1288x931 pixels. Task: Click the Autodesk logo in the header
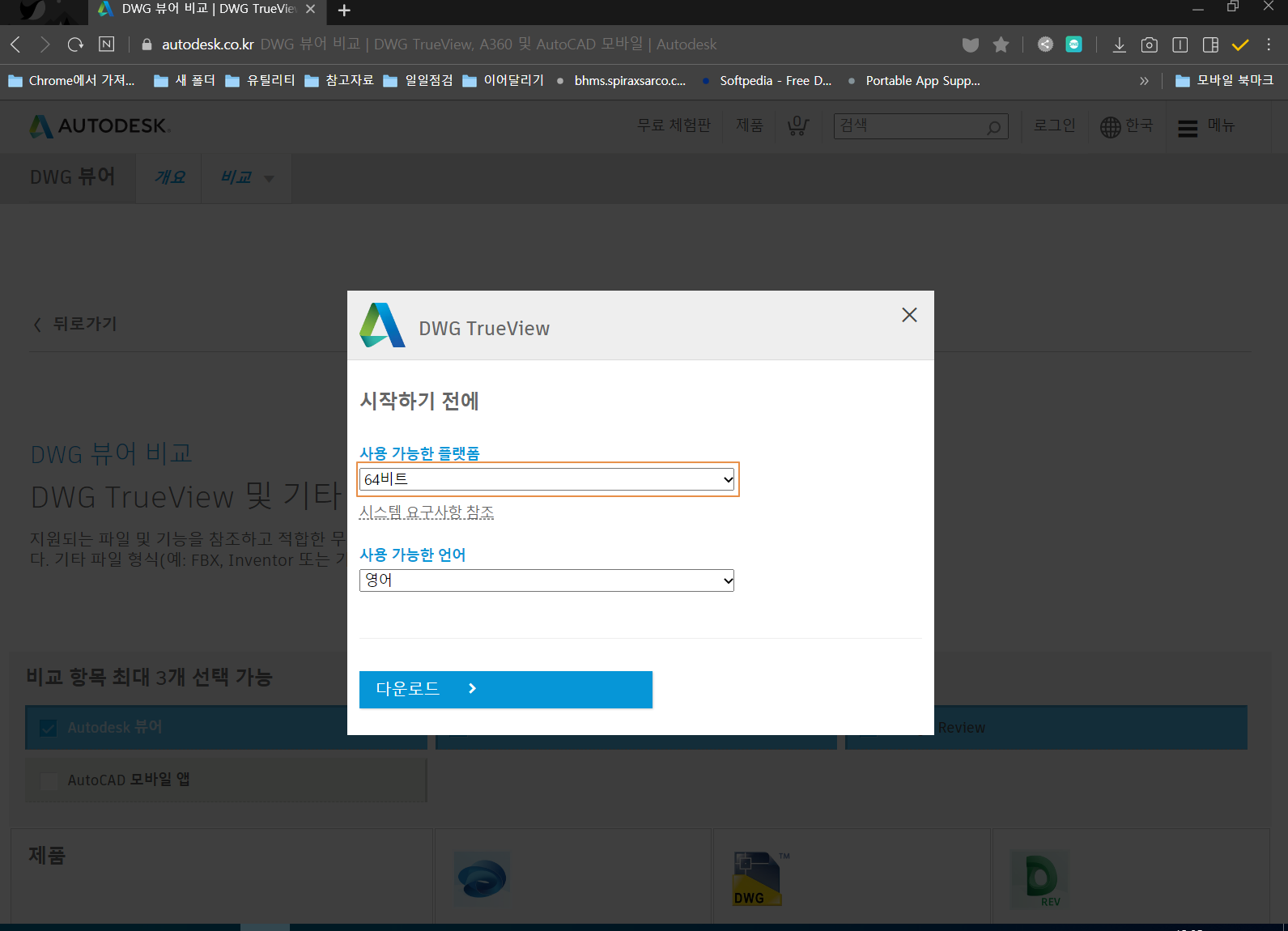coord(99,126)
